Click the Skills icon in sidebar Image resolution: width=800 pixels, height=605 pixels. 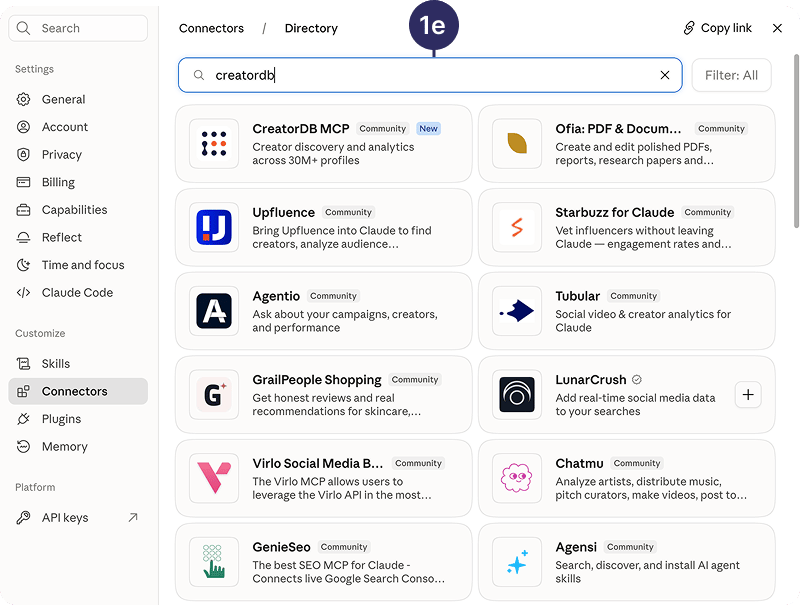click(x=23, y=364)
